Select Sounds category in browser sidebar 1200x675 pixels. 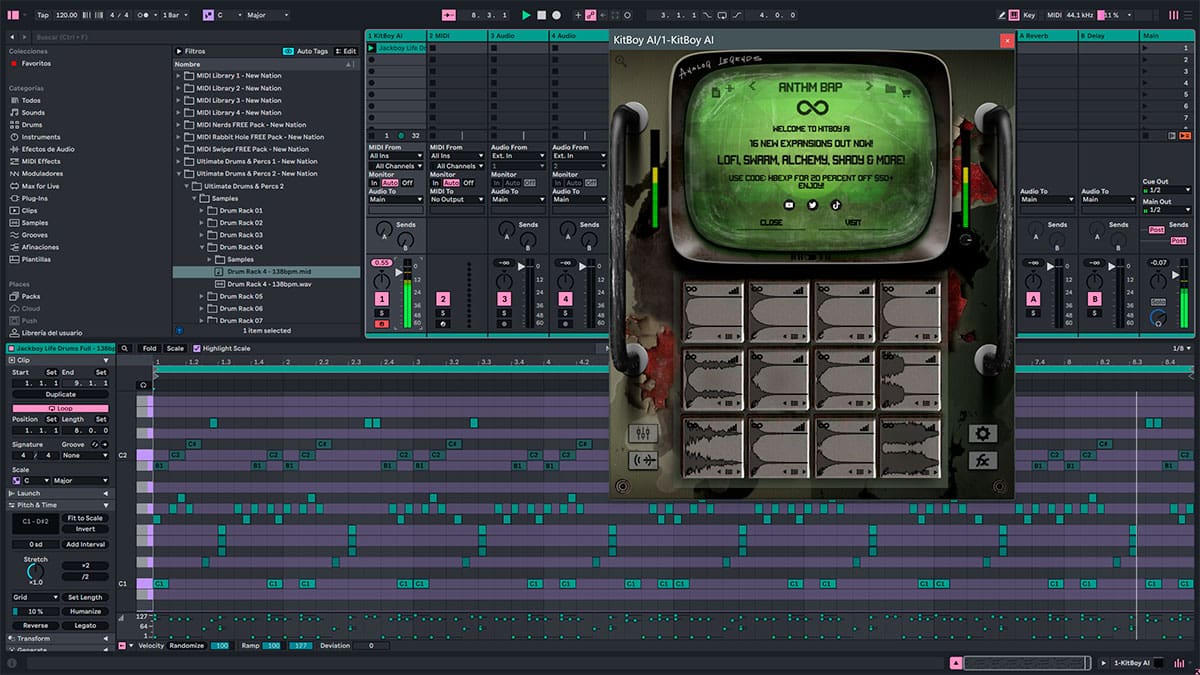[33, 112]
